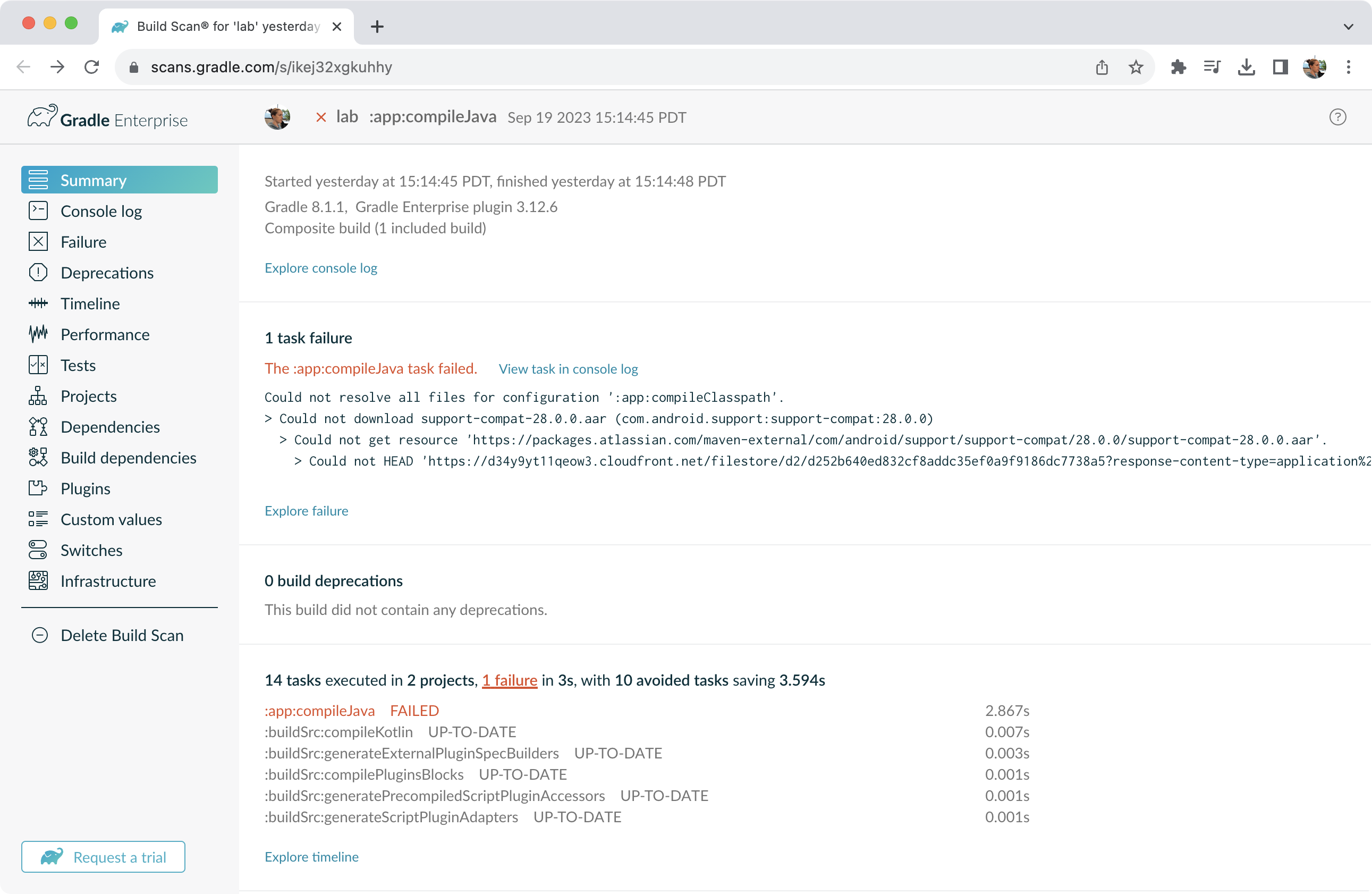Click the Failure X-box icon
1372x894 pixels.
[38, 242]
